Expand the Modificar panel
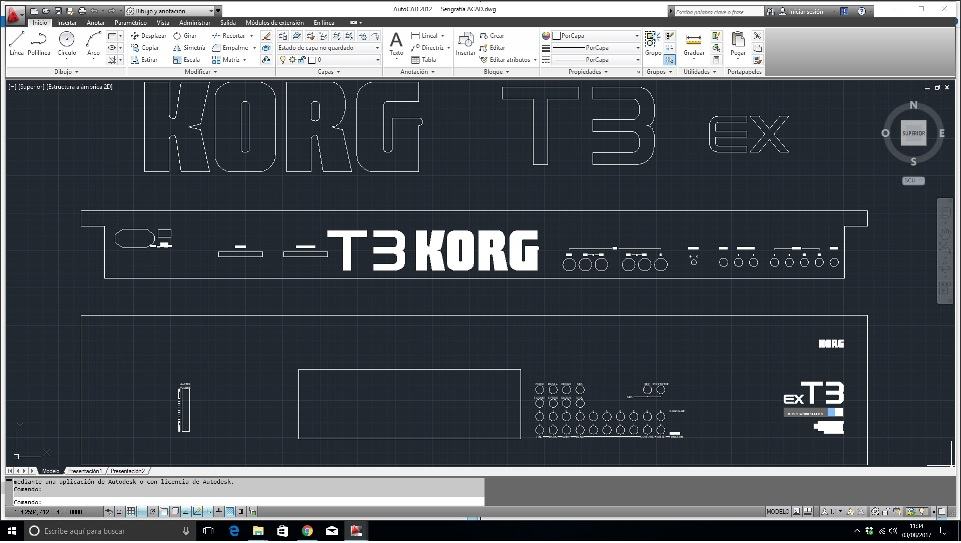Screen dimensions: 961x543 pyautogui.click(x=201, y=72)
